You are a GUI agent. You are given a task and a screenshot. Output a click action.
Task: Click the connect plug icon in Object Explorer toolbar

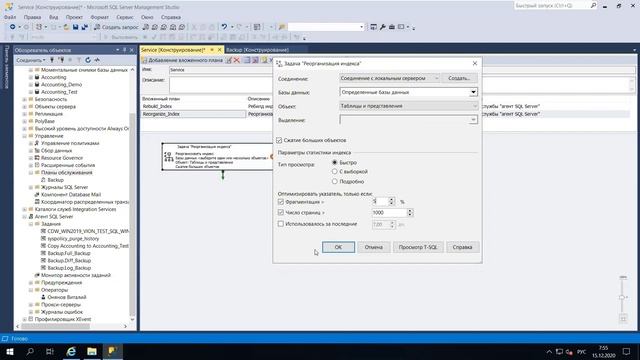pyautogui.click(x=52, y=60)
